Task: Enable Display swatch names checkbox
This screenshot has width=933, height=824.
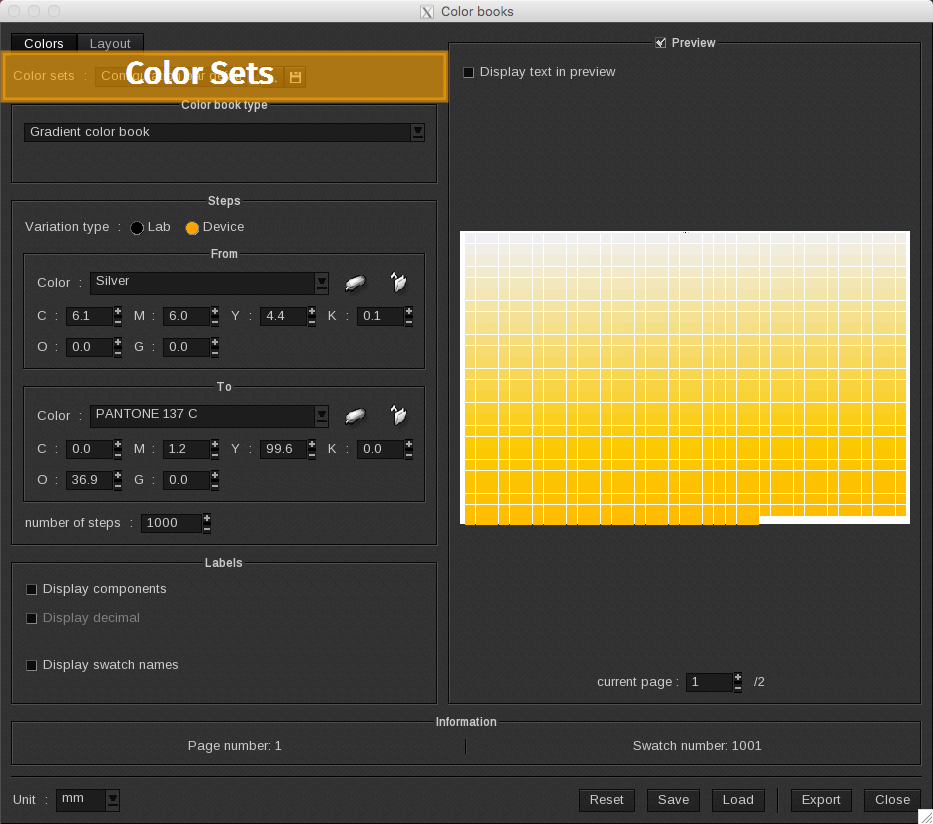Action: [32, 666]
